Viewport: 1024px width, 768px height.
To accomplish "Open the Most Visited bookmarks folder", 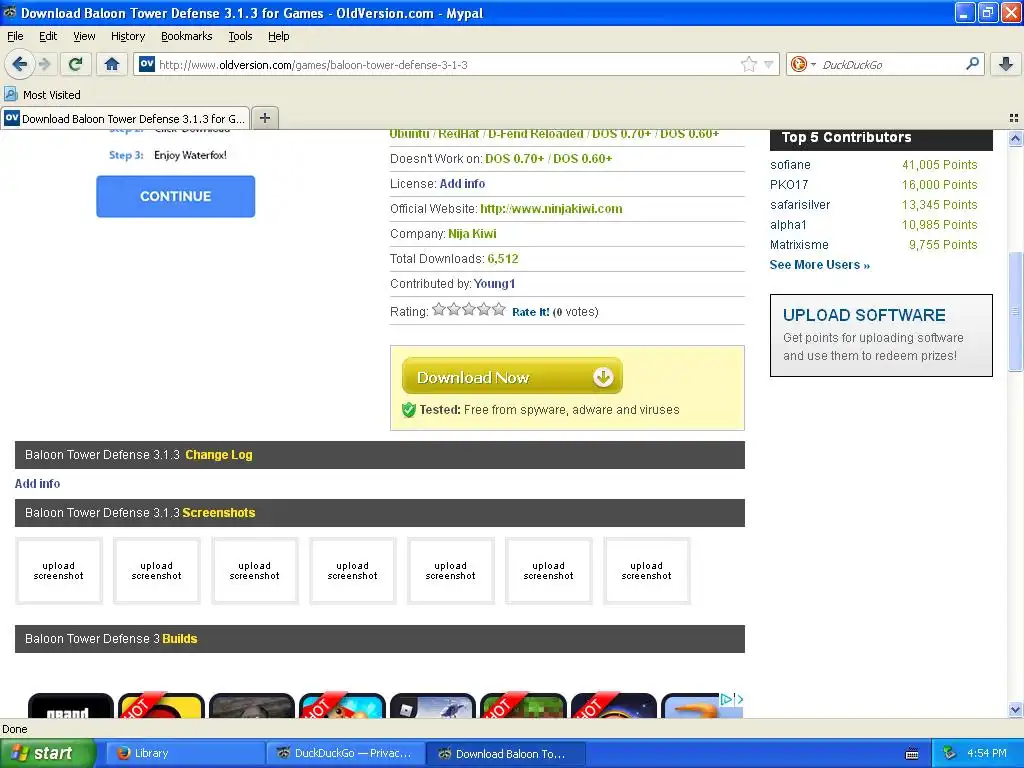I will click(x=42, y=95).
